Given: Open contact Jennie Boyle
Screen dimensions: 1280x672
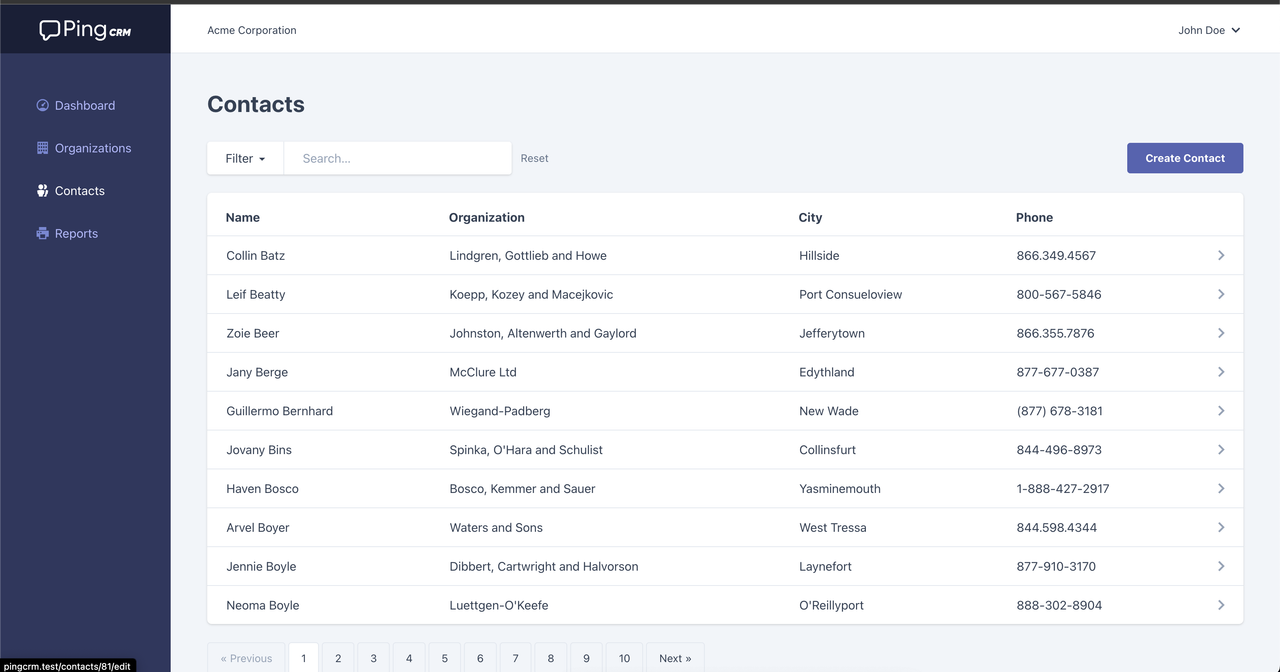Looking at the screenshot, I should point(261,567).
